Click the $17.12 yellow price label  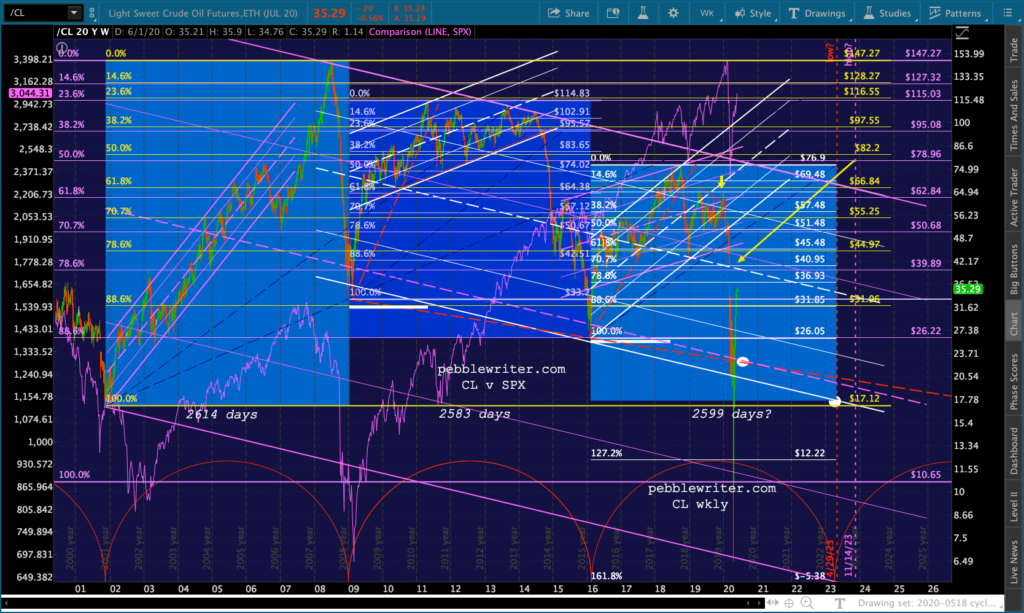pos(864,398)
